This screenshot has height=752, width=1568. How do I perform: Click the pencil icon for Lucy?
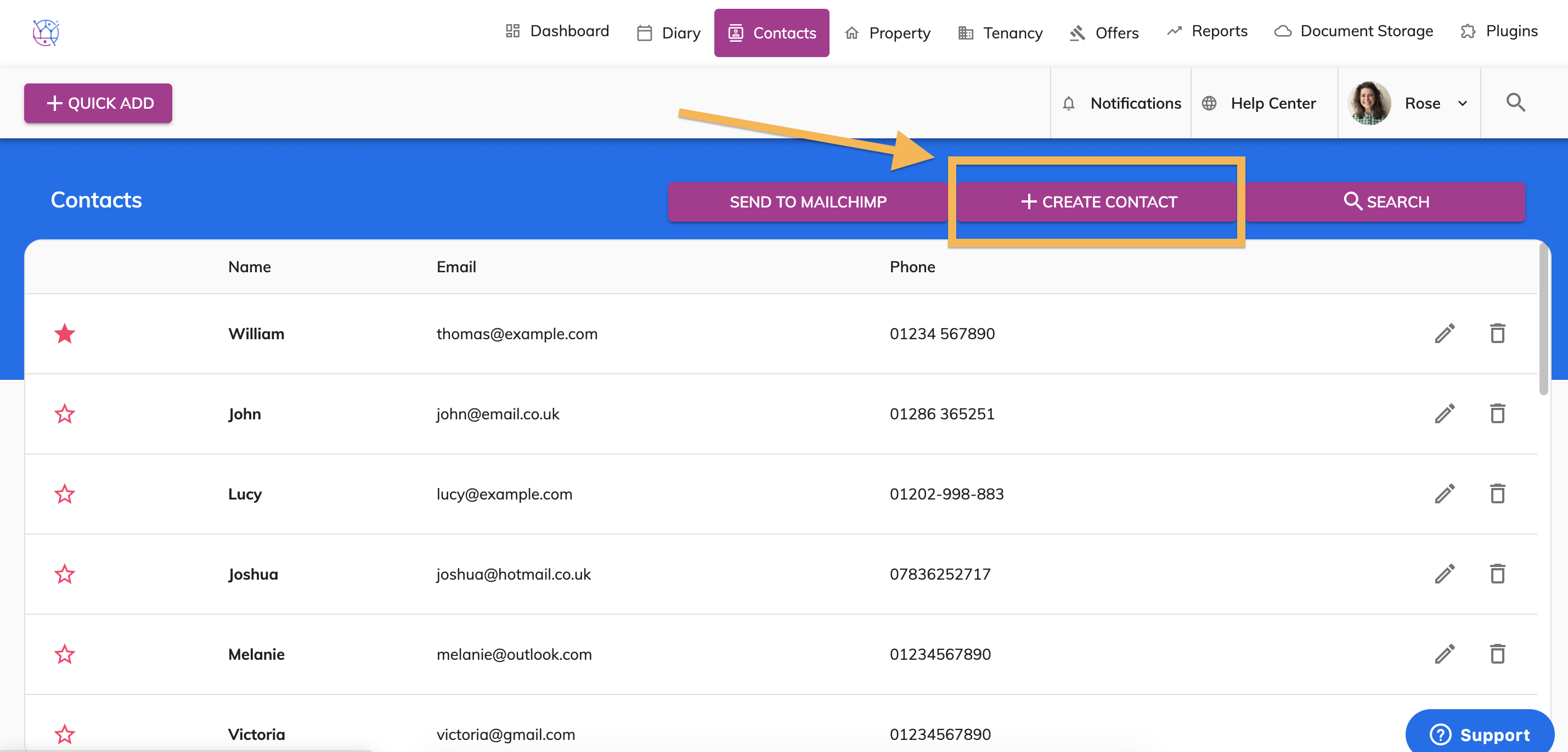[1445, 494]
